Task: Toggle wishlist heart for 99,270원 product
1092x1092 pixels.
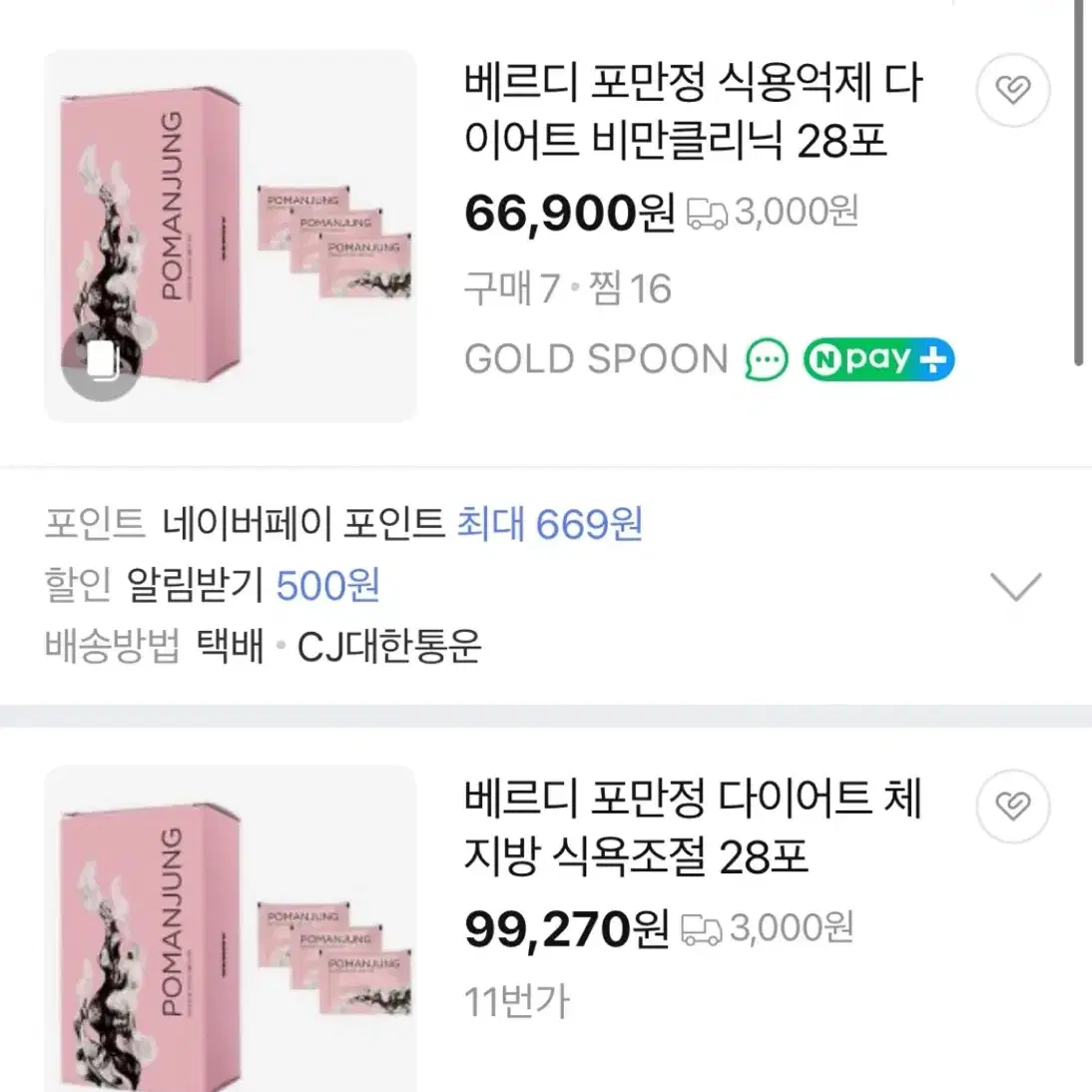Action: point(1012,807)
